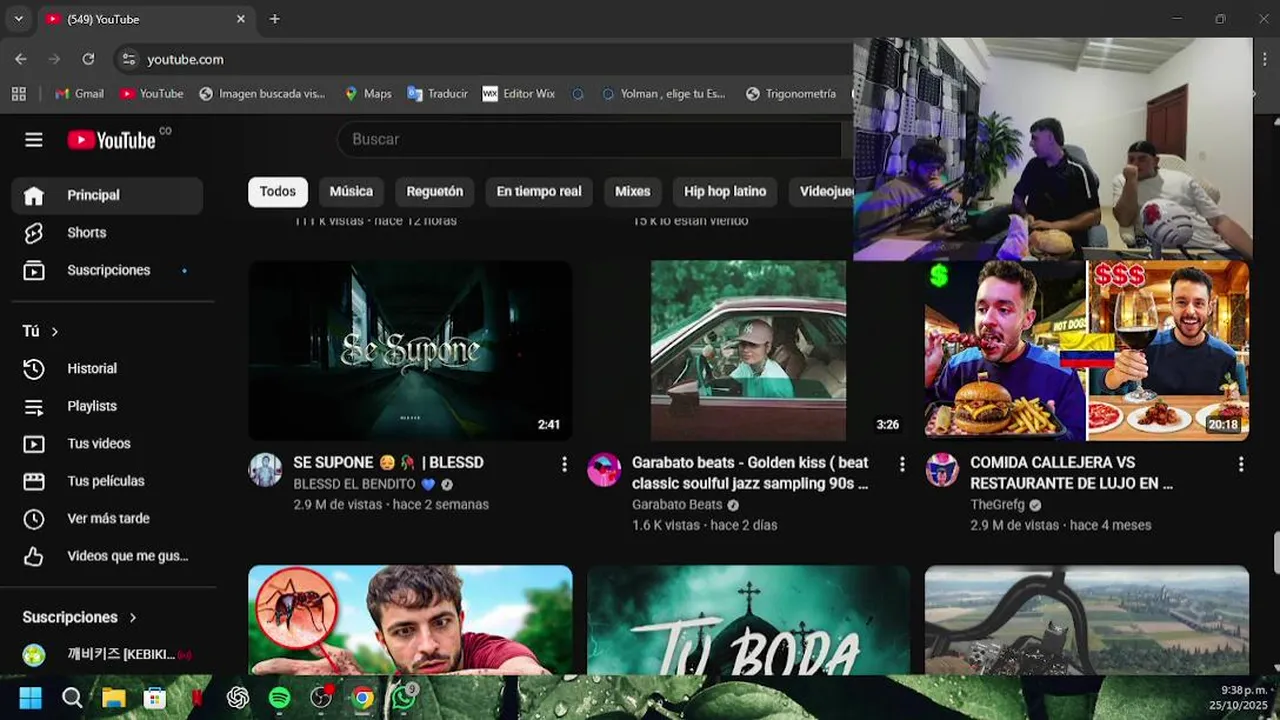1280x720 pixels.
Task: Go back in Chrome
Action: (x=21, y=59)
